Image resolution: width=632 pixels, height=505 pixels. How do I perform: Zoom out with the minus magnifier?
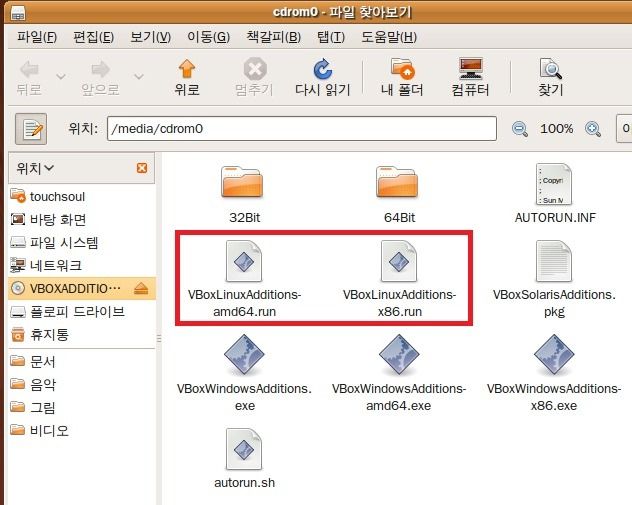tap(520, 129)
